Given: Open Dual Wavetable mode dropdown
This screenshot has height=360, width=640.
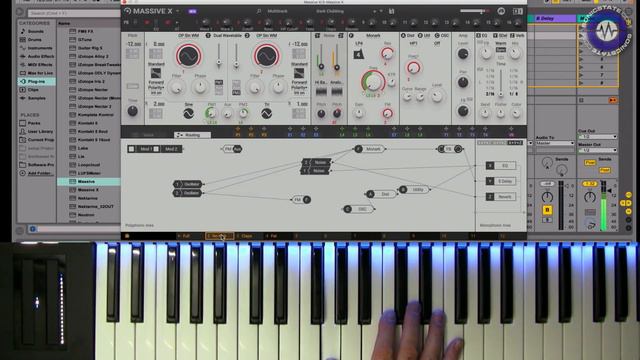Looking at the screenshot, I should tap(227, 36).
